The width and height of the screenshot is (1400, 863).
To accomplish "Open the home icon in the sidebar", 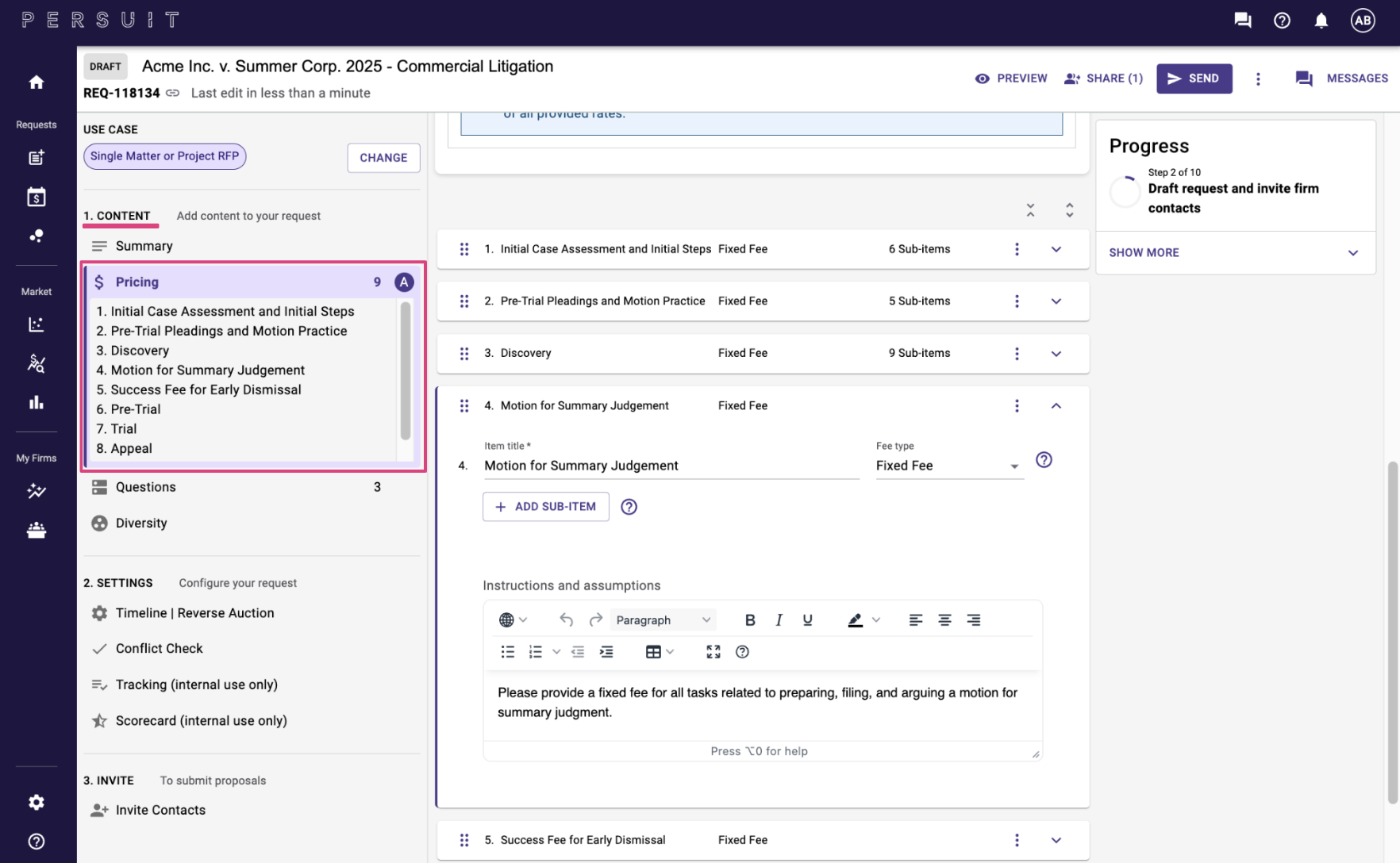I will coord(36,82).
